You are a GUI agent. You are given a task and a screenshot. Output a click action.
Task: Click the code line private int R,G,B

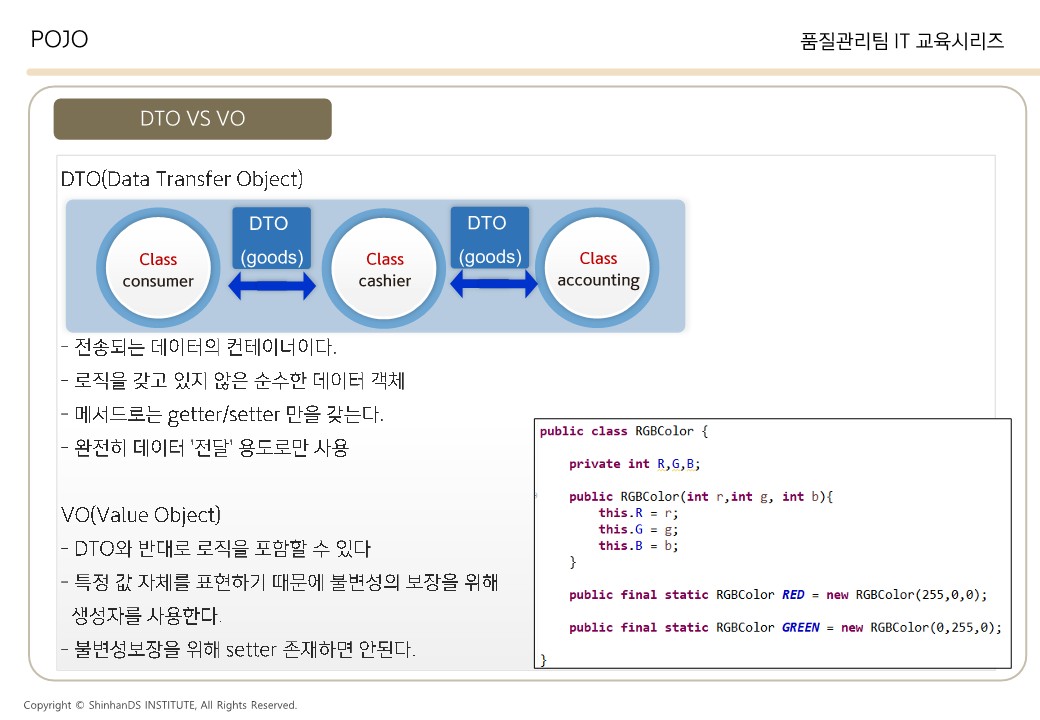tap(635, 464)
